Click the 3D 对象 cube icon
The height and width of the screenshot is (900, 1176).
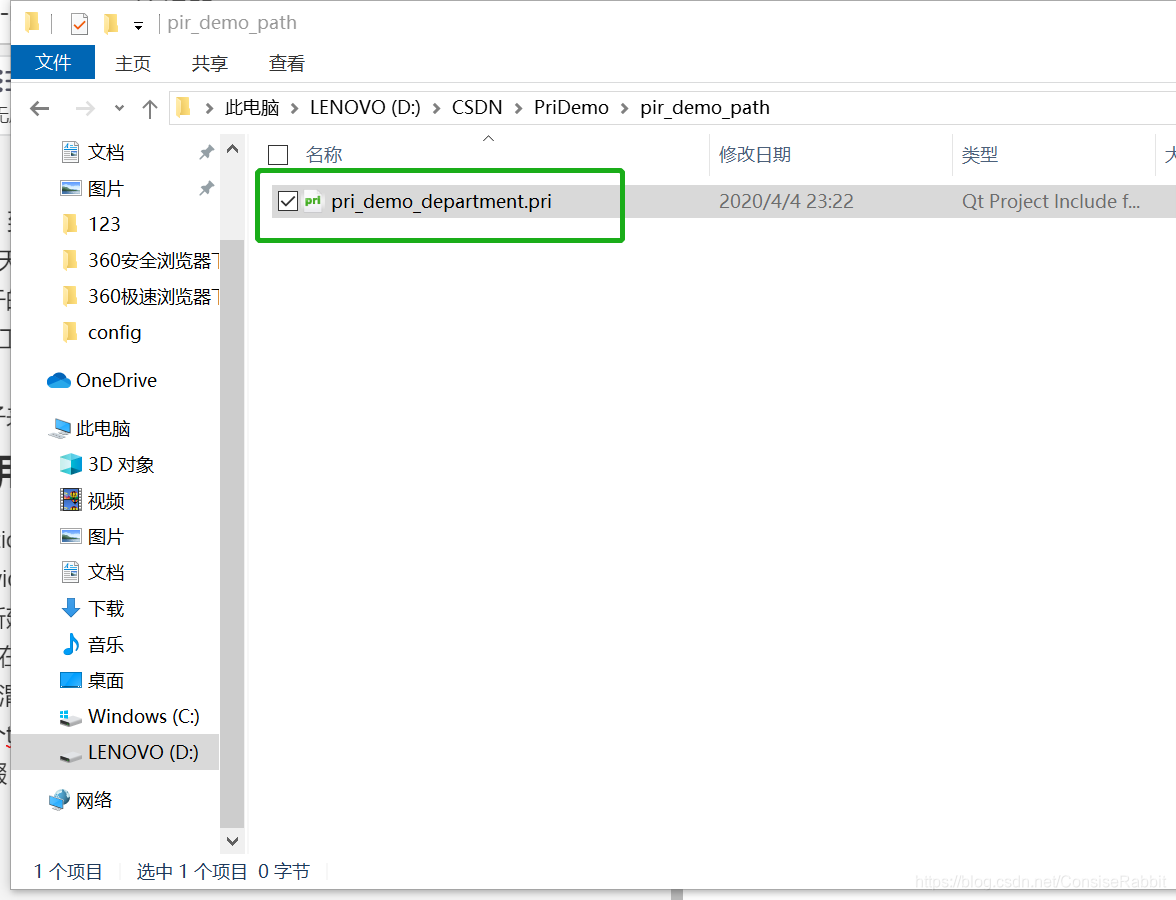(x=70, y=464)
